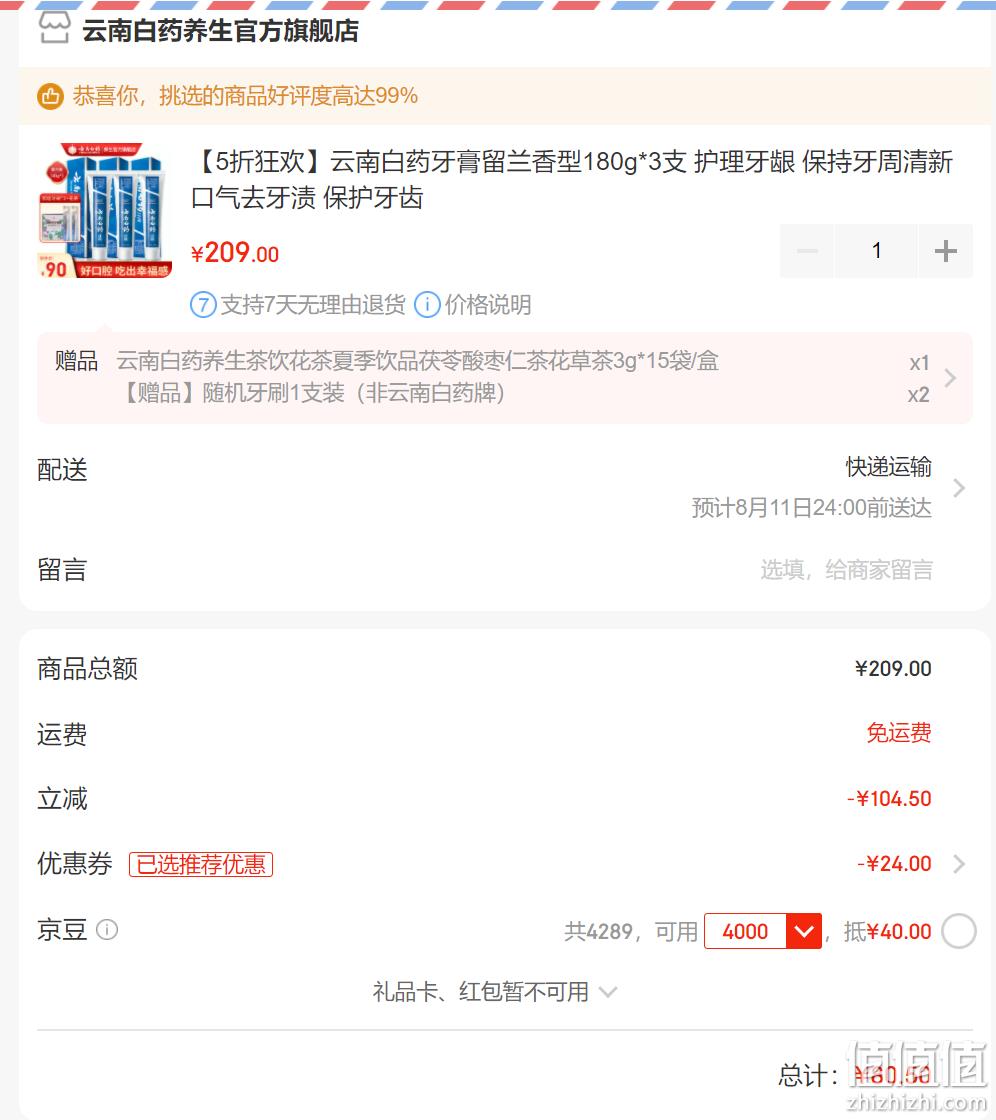Open coupon selection chevron next to -¥24.00
This screenshot has width=996, height=1120.
coord(959,864)
